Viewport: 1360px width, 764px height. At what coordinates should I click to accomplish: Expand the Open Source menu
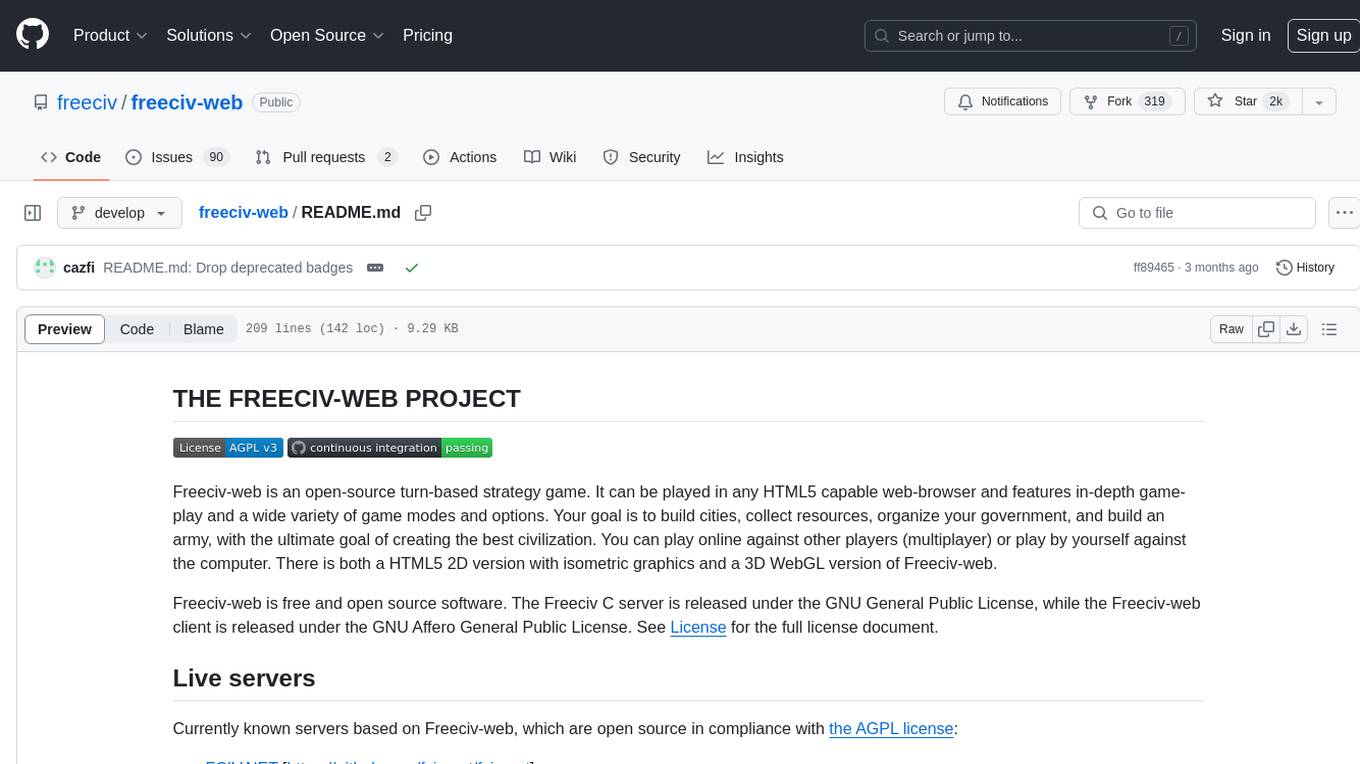click(327, 35)
